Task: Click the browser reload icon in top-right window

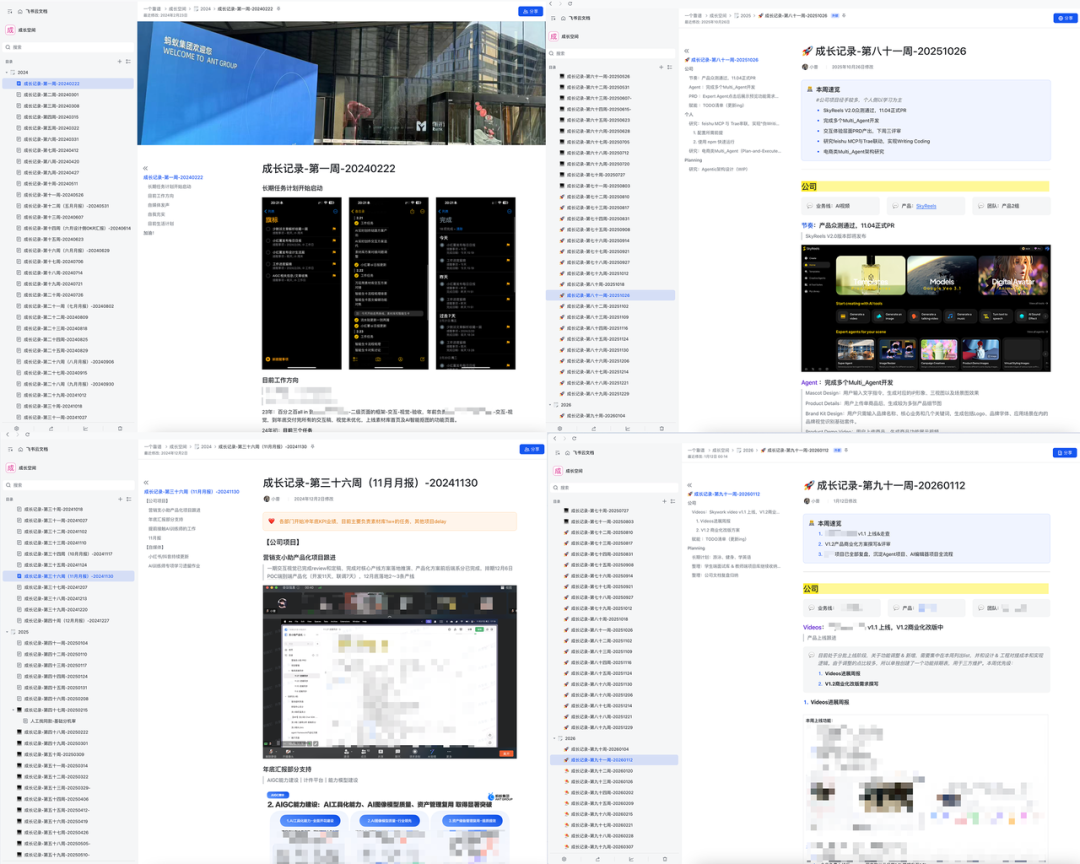Action: pyautogui.click(x=570, y=4)
